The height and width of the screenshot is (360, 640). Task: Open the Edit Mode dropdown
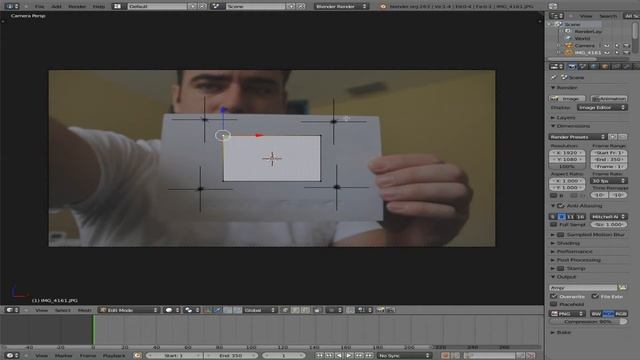[x=129, y=310]
